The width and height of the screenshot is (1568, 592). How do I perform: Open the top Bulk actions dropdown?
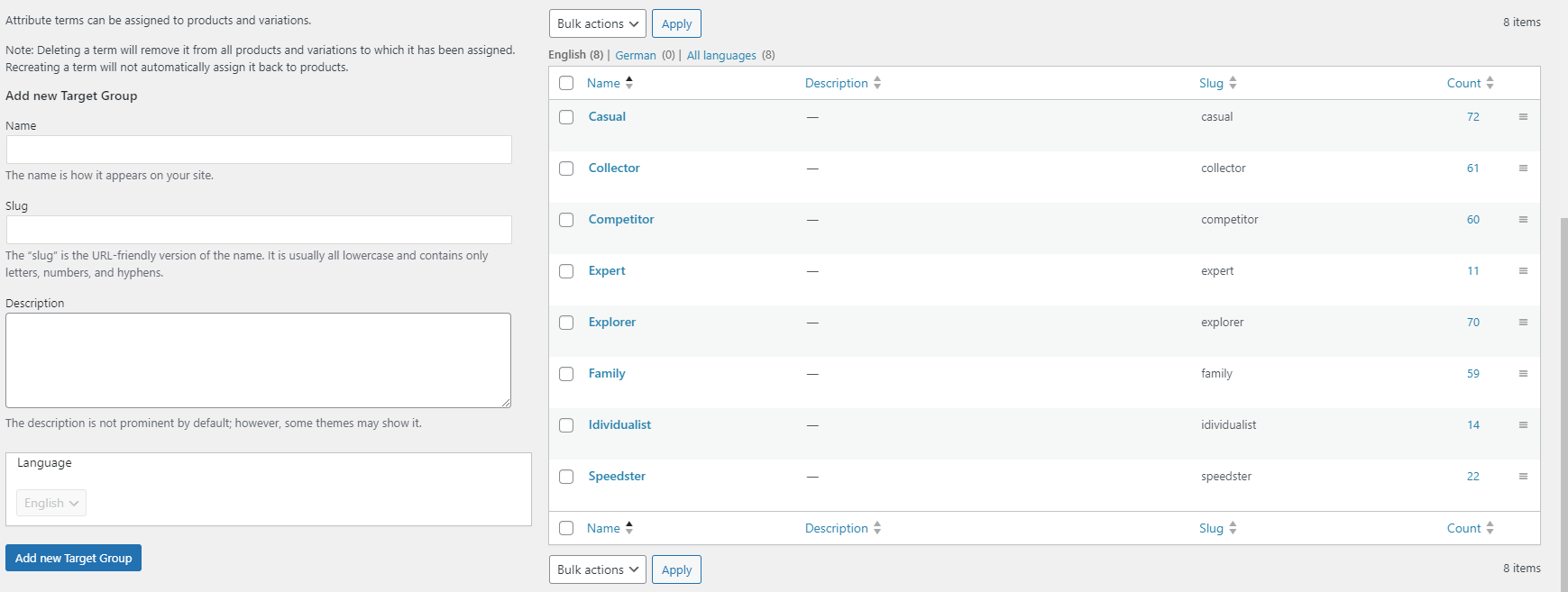point(597,23)
